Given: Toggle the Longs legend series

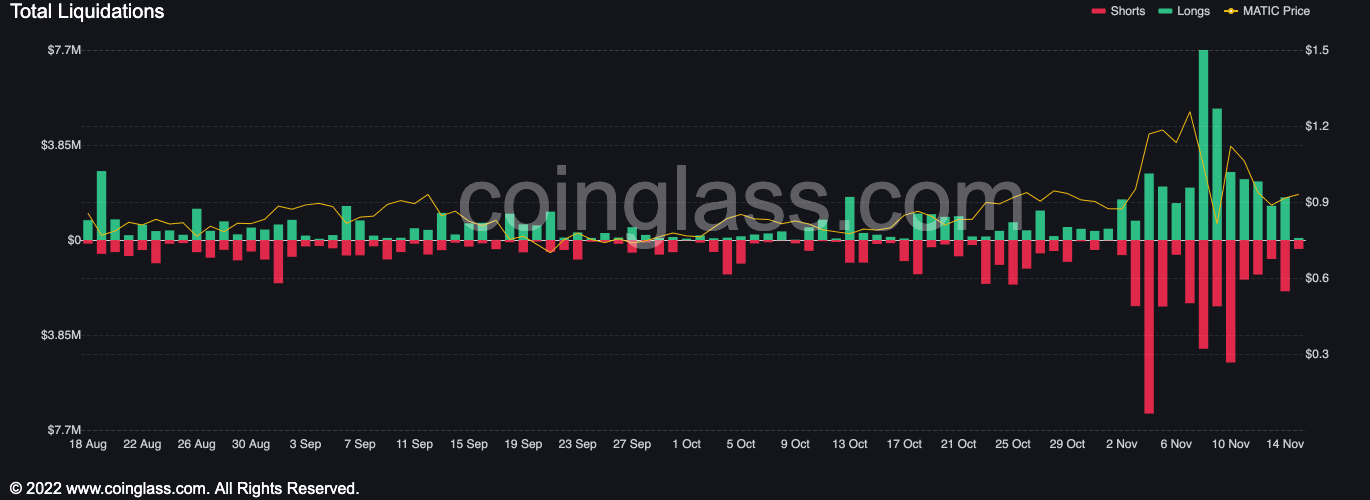Looking at the screenshot, I should (1183, 11).
